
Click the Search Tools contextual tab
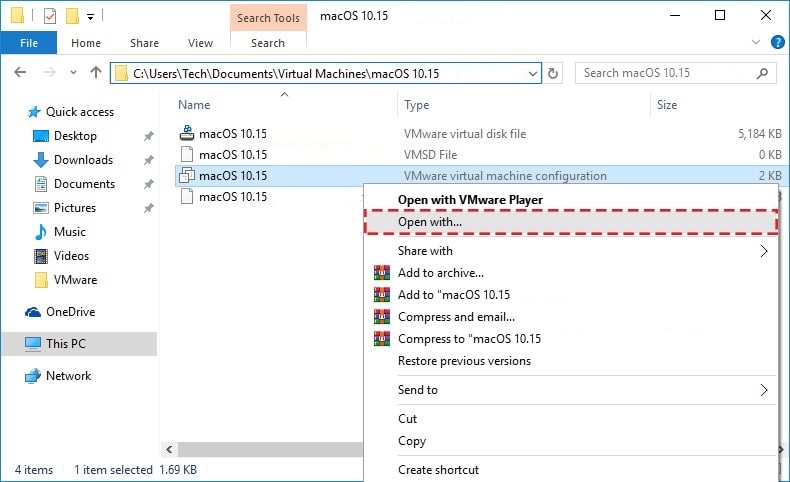coord(268,18)
